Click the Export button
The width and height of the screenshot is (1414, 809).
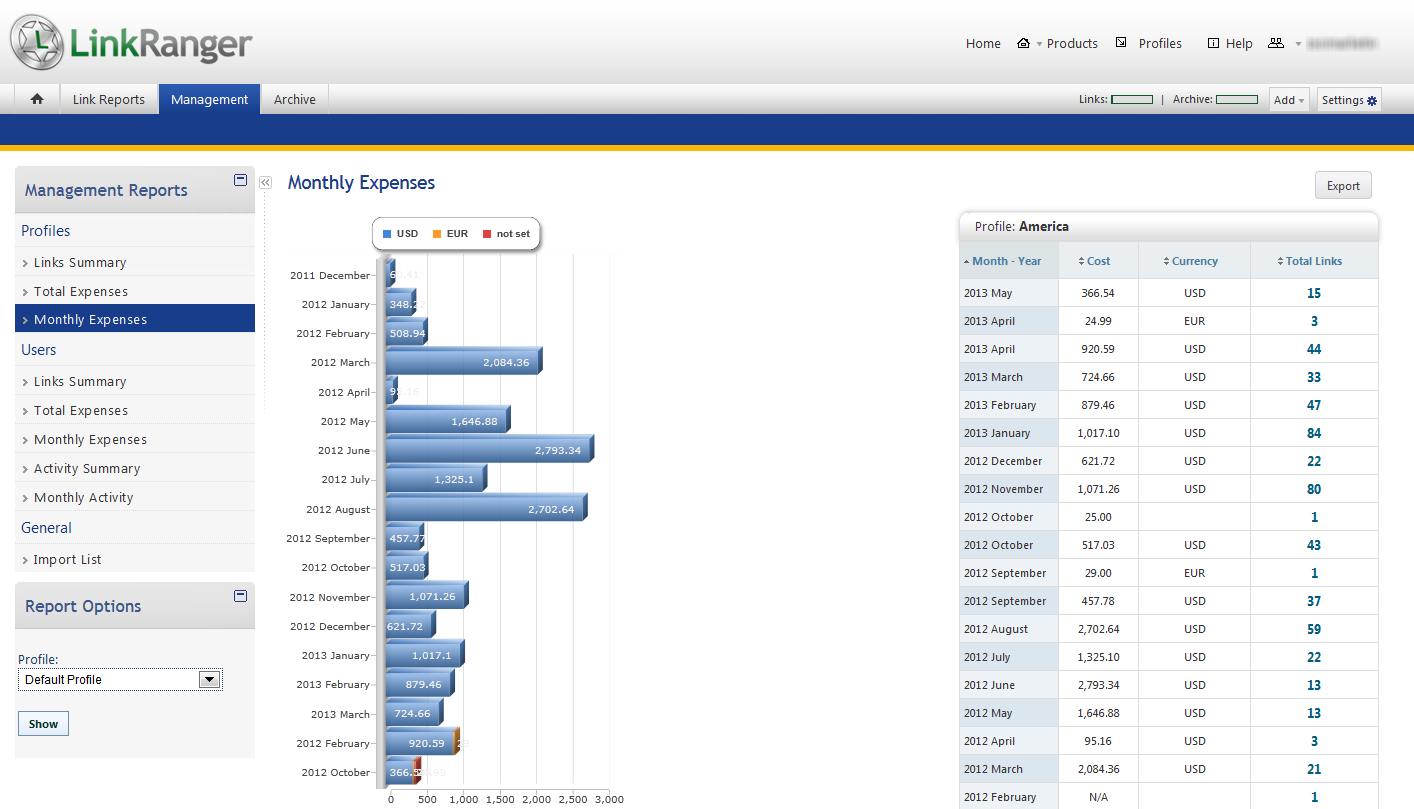coord(1343,186)
